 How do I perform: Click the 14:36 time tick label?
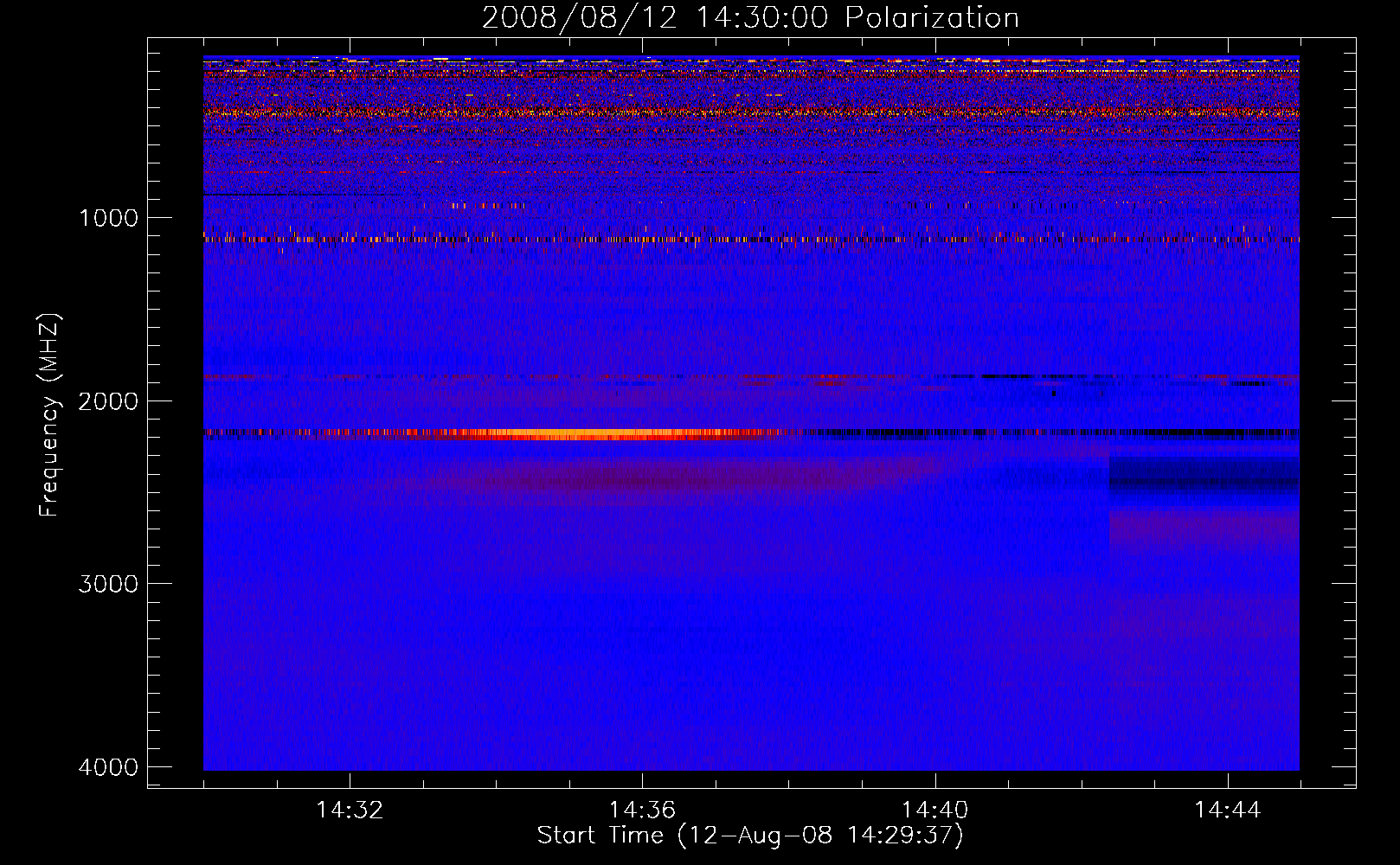tap(642, 811)
